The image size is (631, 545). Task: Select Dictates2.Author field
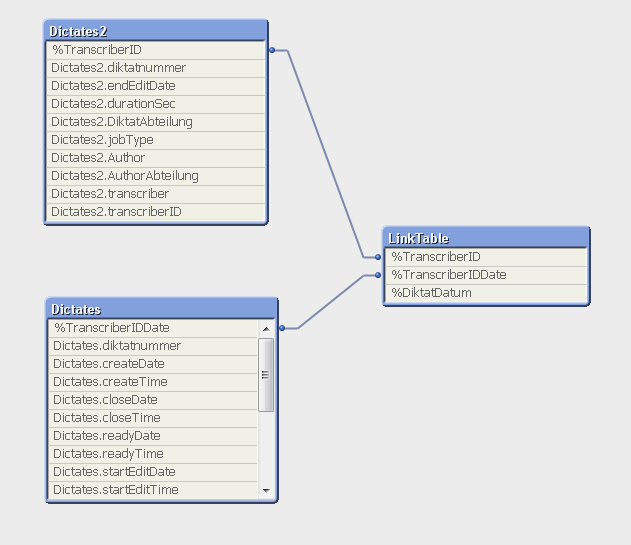pos(156,158)
